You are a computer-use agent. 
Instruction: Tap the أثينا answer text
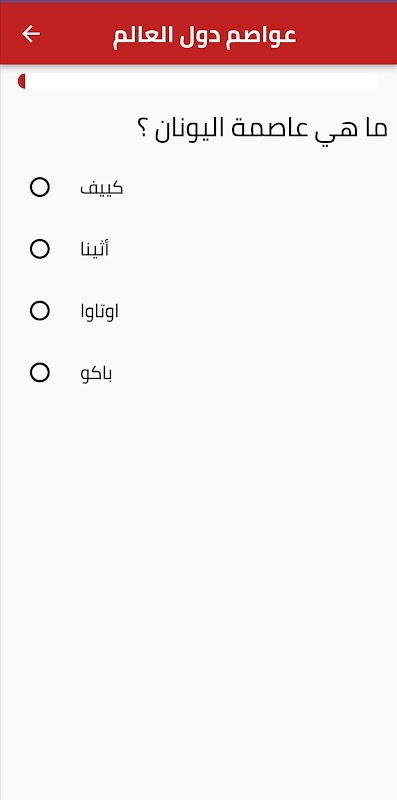click(94, 249)
